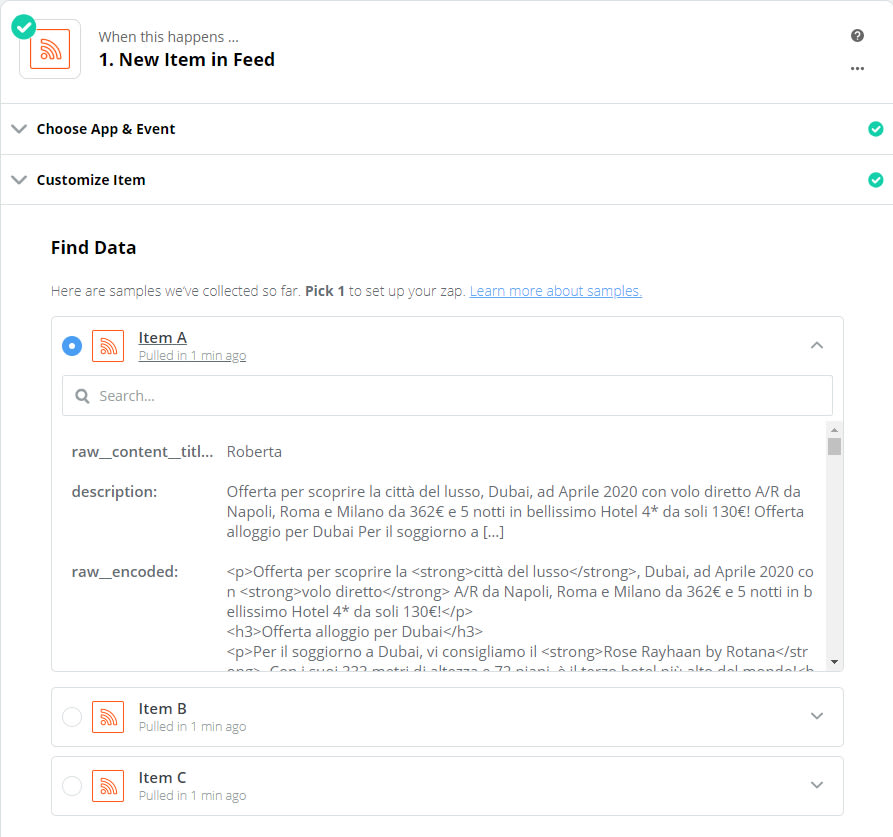Click the green check beside Choose App & Event
This screenshot has width=893, height=837.
pyautogui.click(x=875, y=129)
